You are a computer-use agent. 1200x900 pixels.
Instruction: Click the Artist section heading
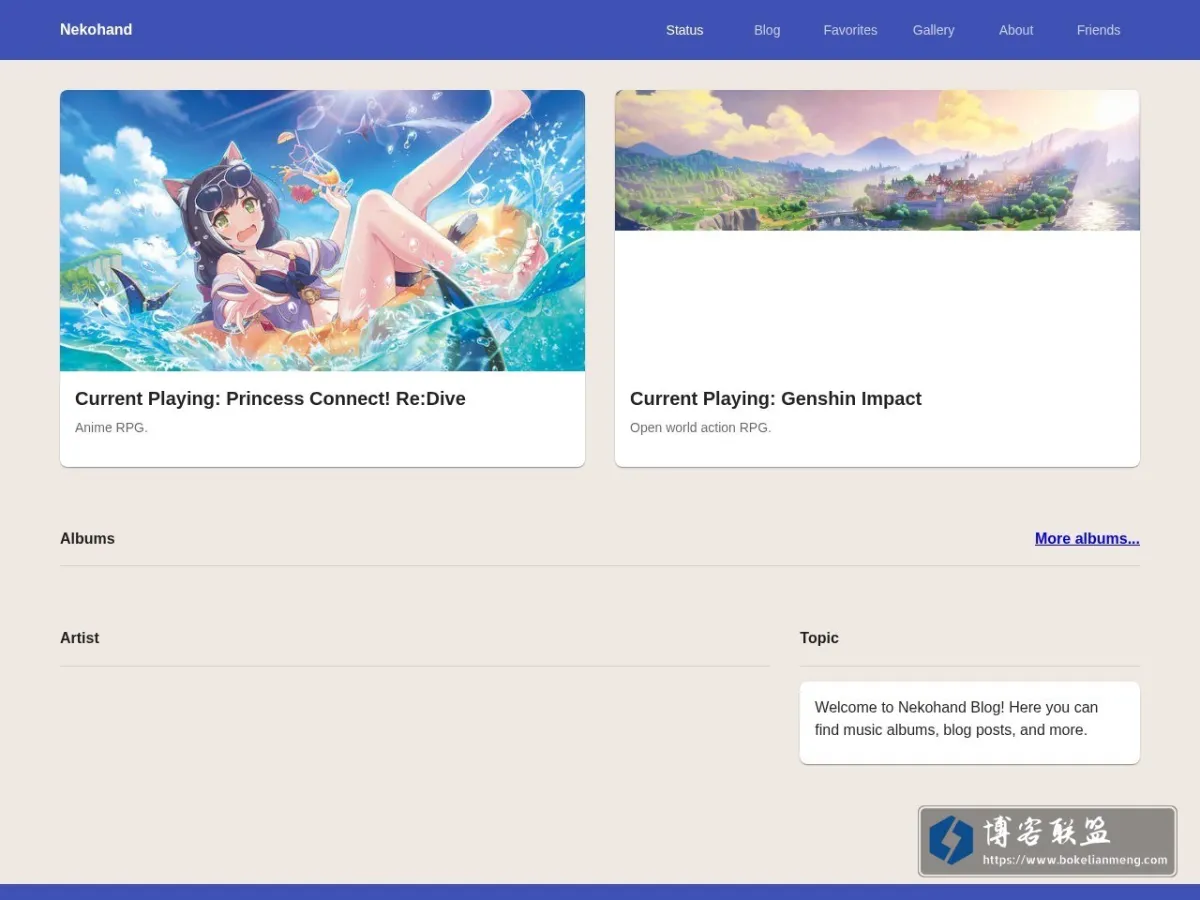[x=80, y=638]
